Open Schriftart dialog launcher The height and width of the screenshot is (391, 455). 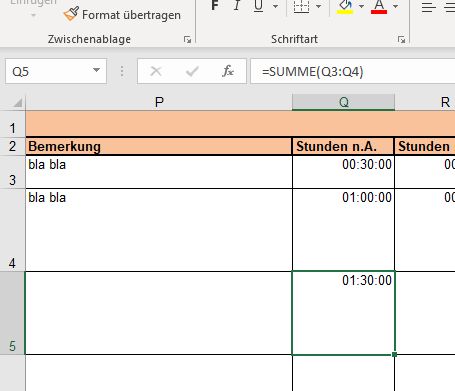pyautogui.click(x=401, y=40)
